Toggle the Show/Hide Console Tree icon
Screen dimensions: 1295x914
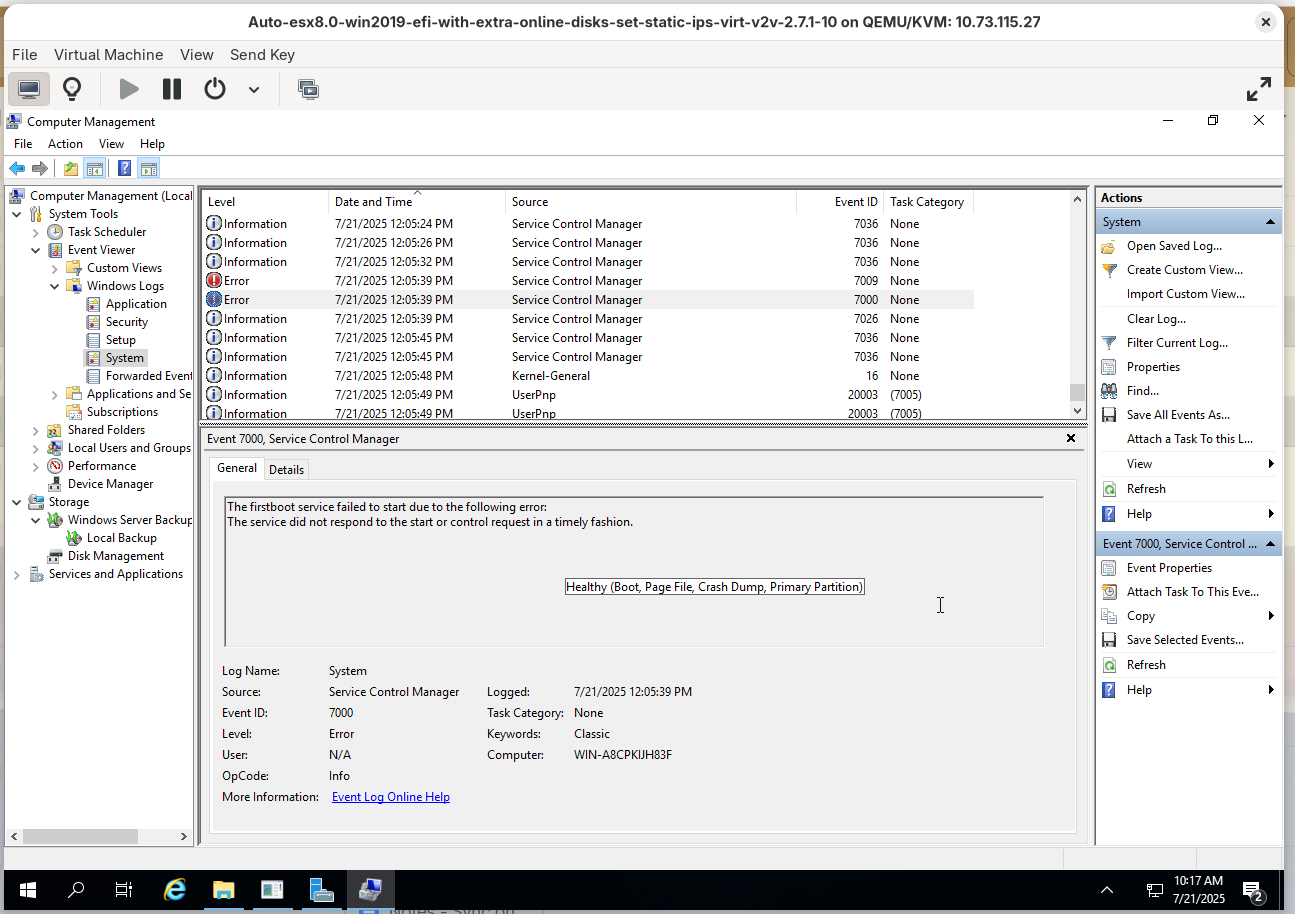coord(95,168)
